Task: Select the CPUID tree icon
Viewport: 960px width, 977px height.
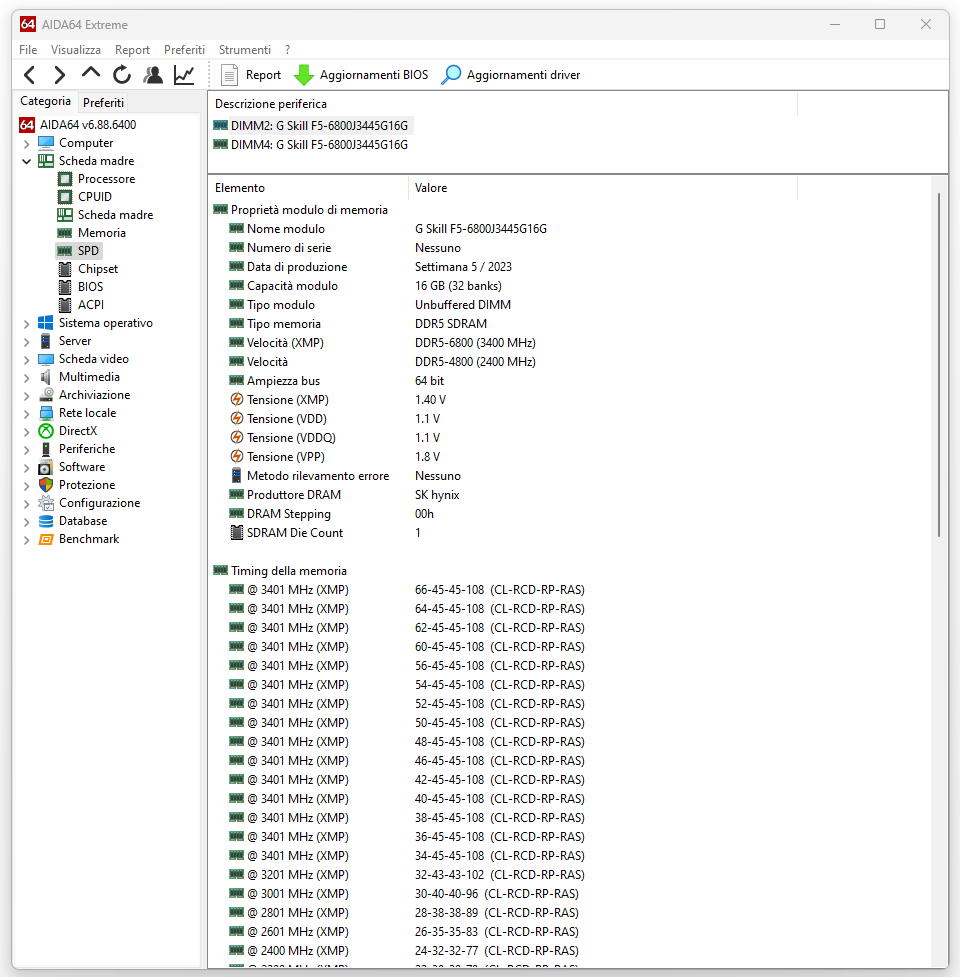Action: tap(65, 197)
